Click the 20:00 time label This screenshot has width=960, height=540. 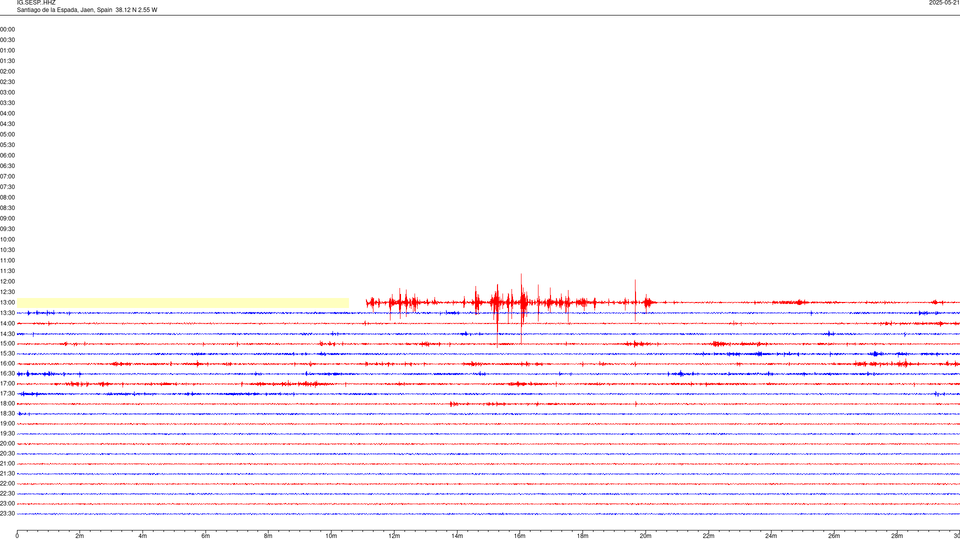click(x=7, y=443)
